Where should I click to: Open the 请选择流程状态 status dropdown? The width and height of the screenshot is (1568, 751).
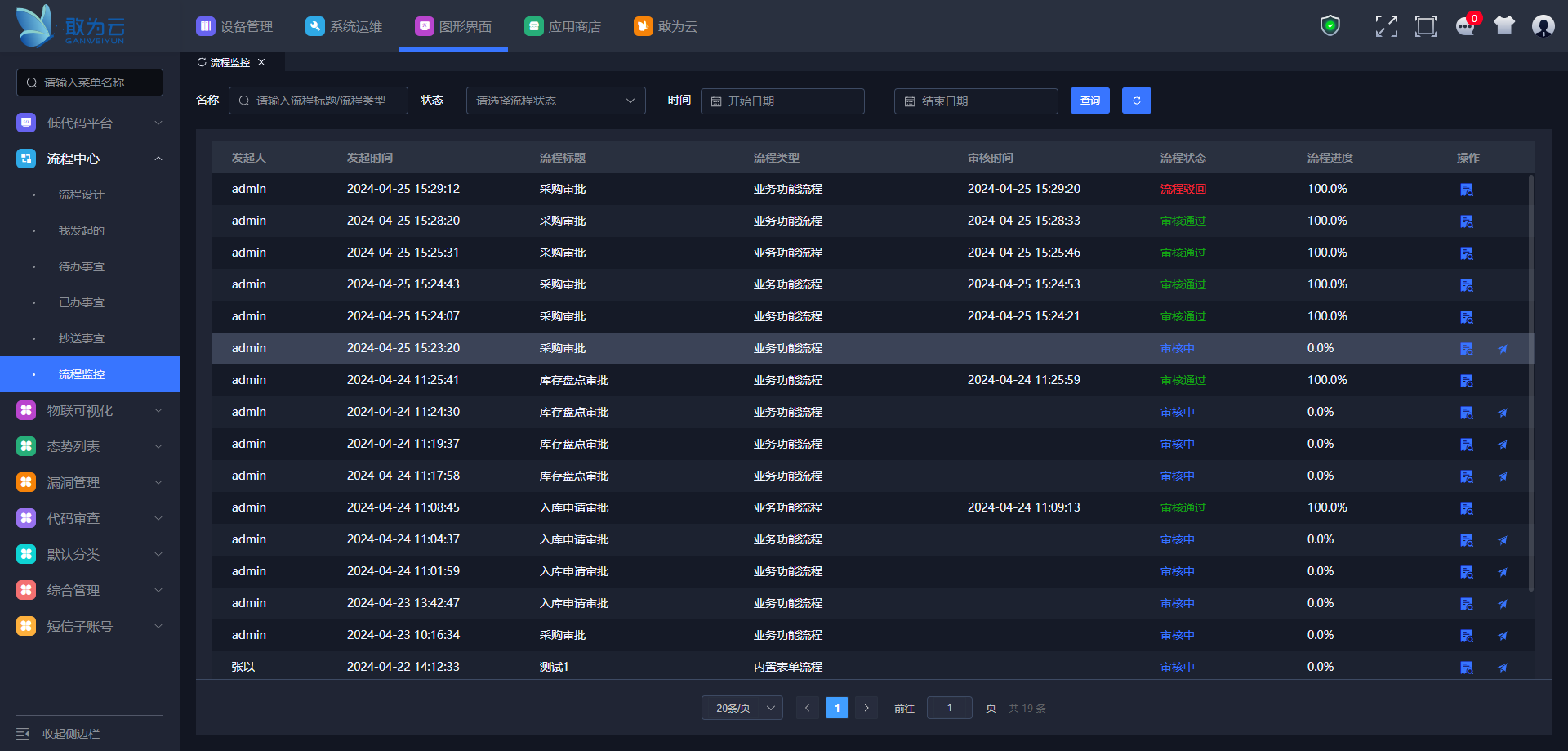(x=555, y=101)
